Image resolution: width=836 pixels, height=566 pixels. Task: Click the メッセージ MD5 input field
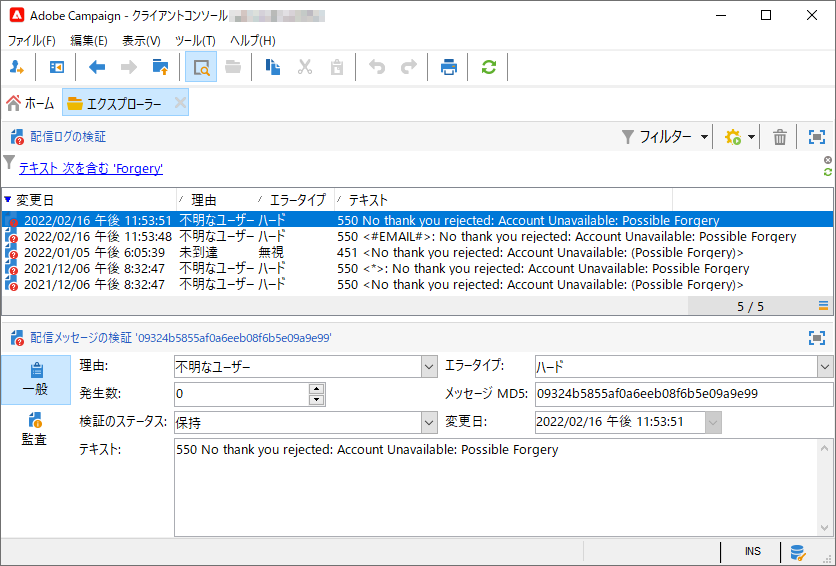(x=684, y=394)
